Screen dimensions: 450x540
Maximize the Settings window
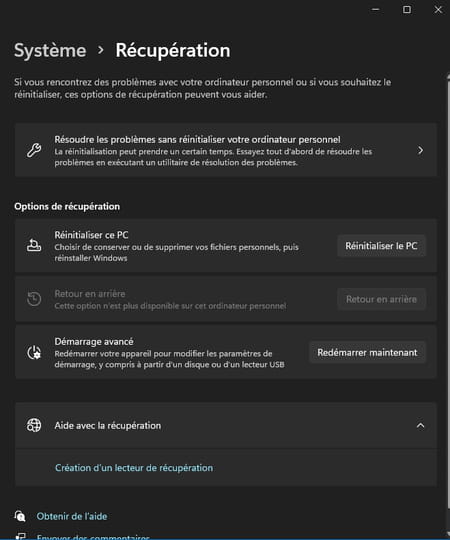pos(407,10)
